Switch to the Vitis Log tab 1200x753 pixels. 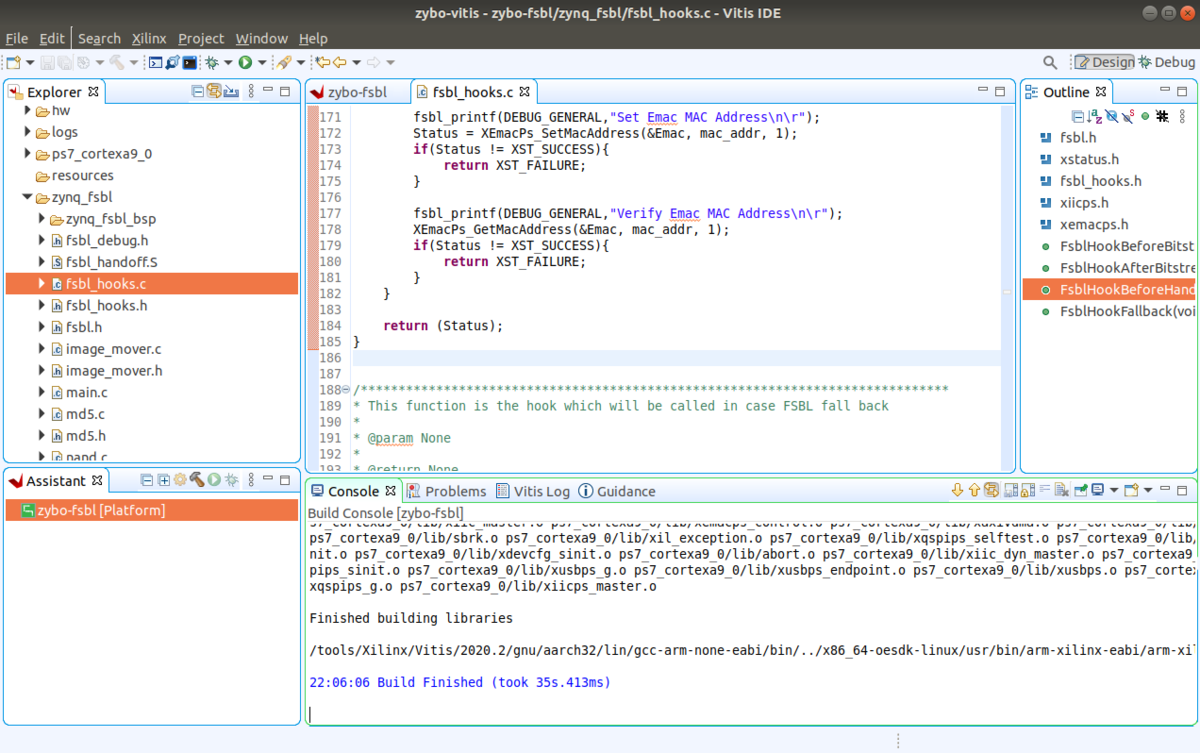point(533,491)
